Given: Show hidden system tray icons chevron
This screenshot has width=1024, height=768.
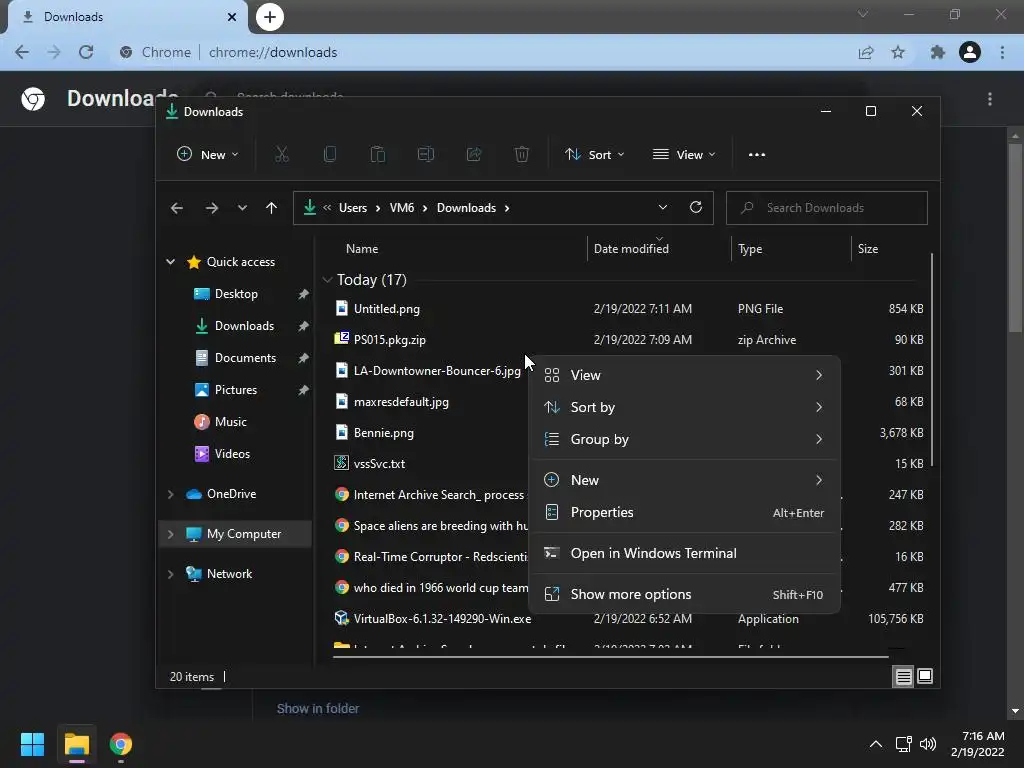Looking at the screenshot, I should click(x=876, y=744).
